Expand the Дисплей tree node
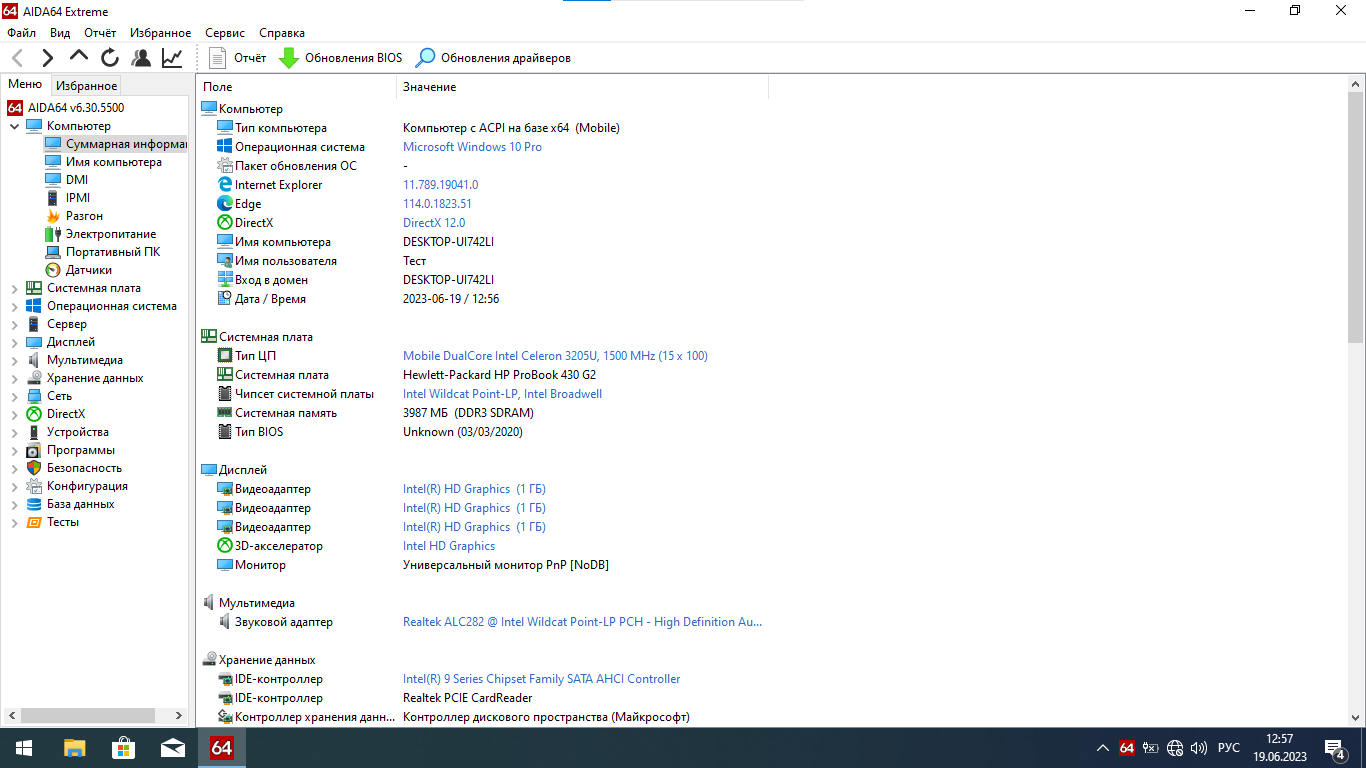The width and height of the screenshot is (1366, 768). [14, 342]
